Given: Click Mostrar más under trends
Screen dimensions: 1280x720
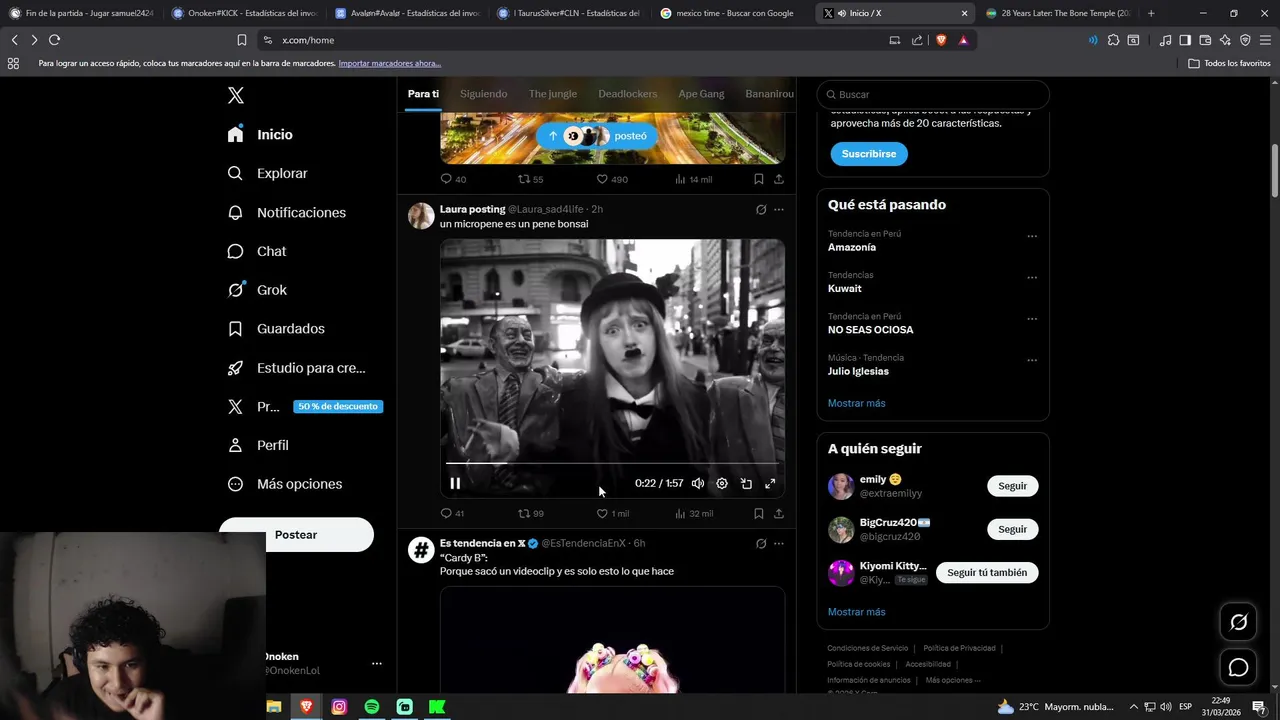Looking at the screenshot, I should pos(856,403).
